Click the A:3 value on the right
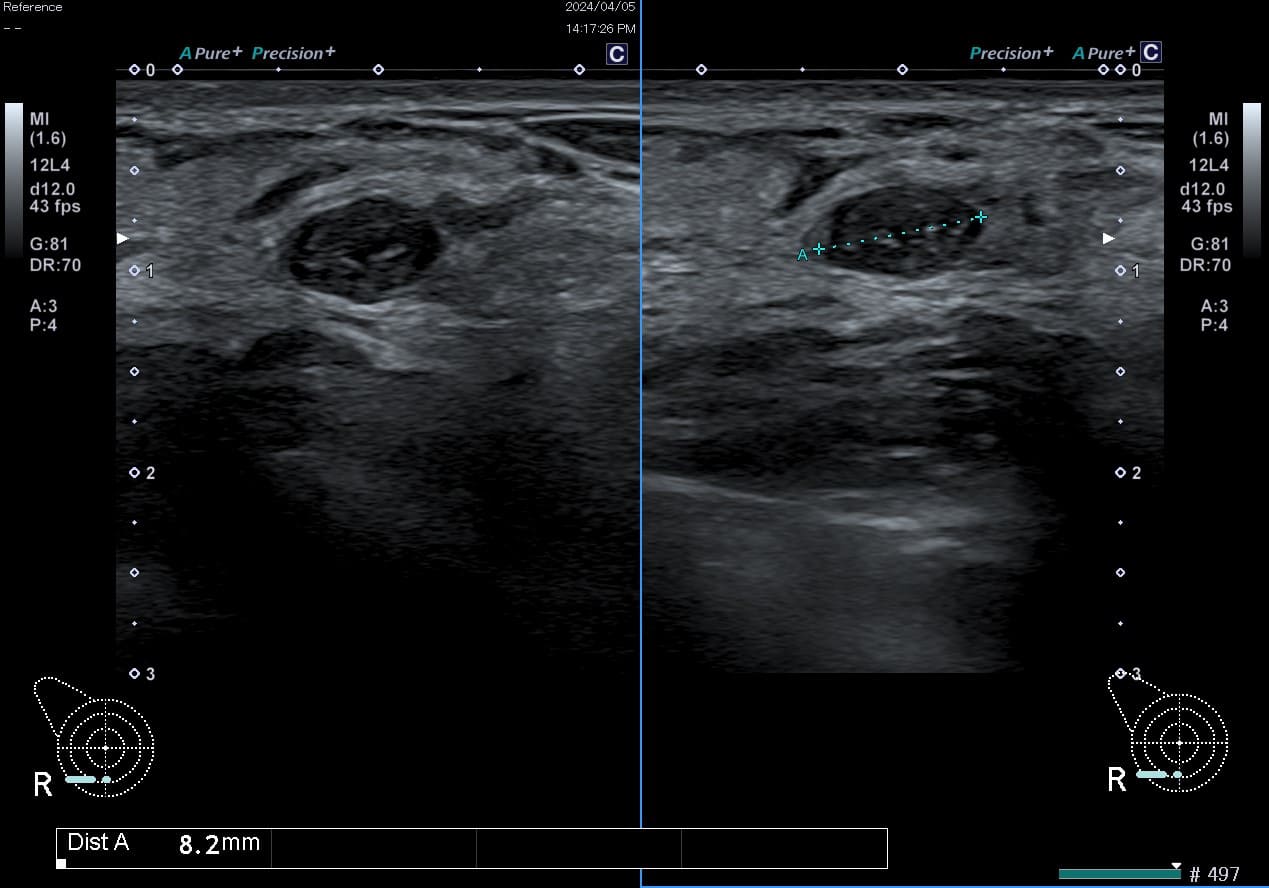The width and height of the screenshot is (1269, 888). [1214, 306]
